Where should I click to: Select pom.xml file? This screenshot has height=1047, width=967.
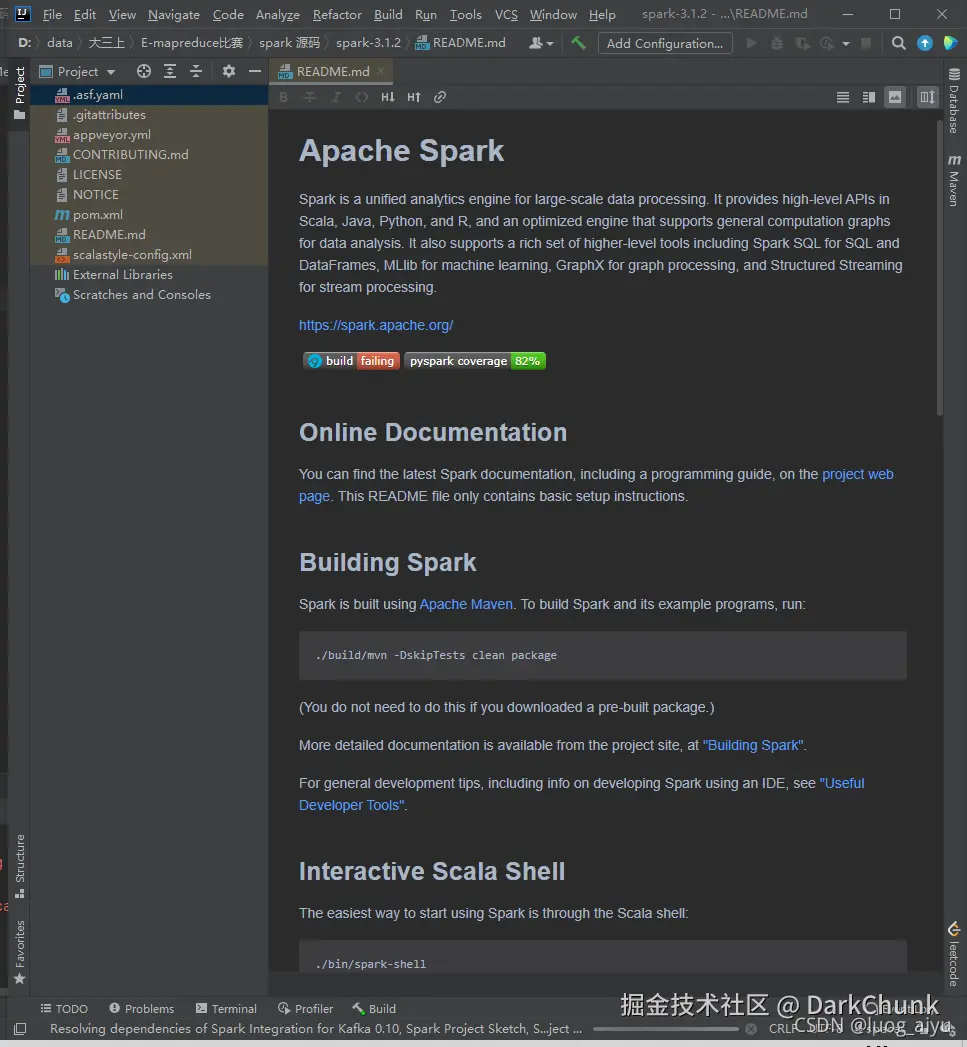150,215
